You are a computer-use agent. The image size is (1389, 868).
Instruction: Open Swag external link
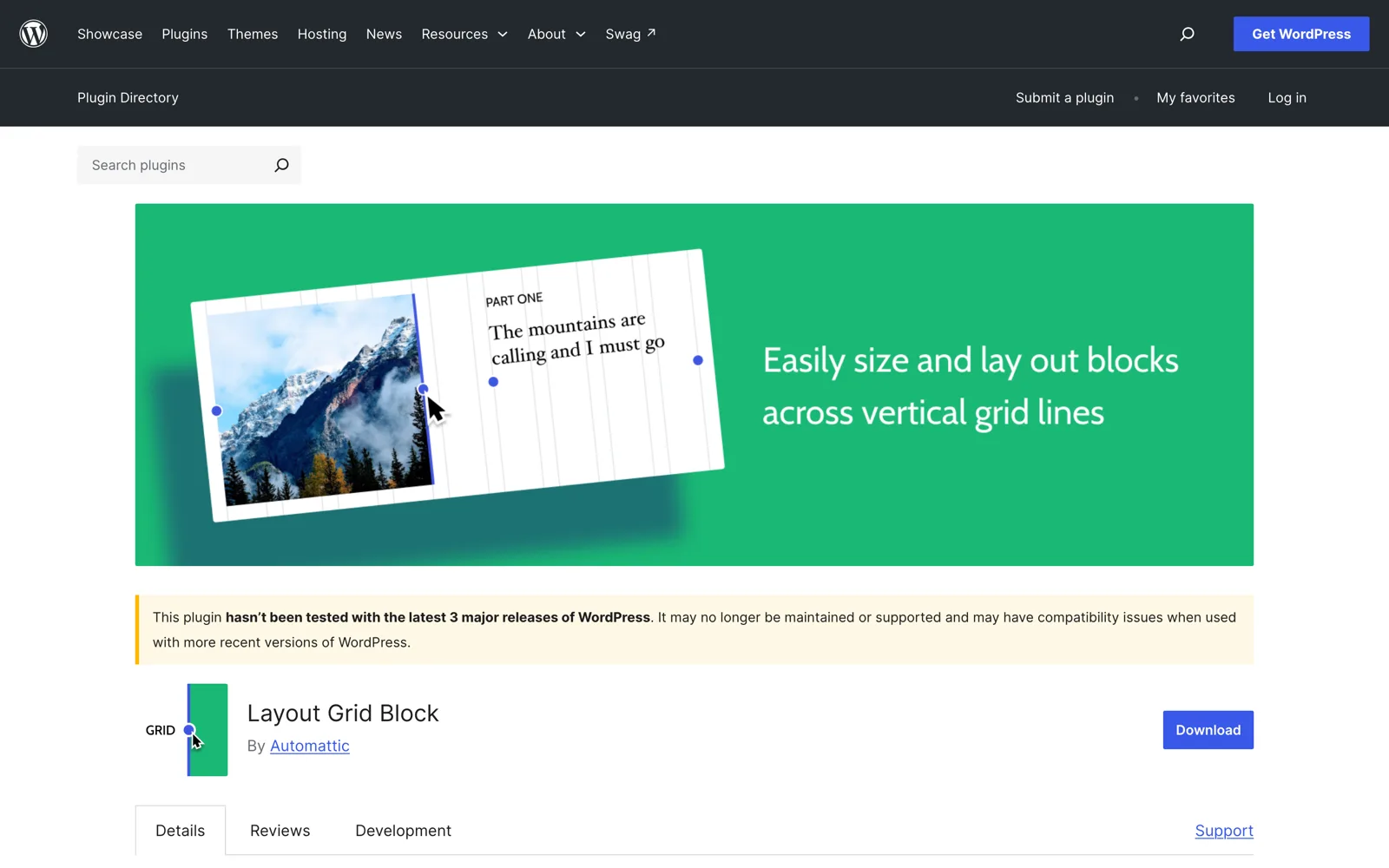630,34
